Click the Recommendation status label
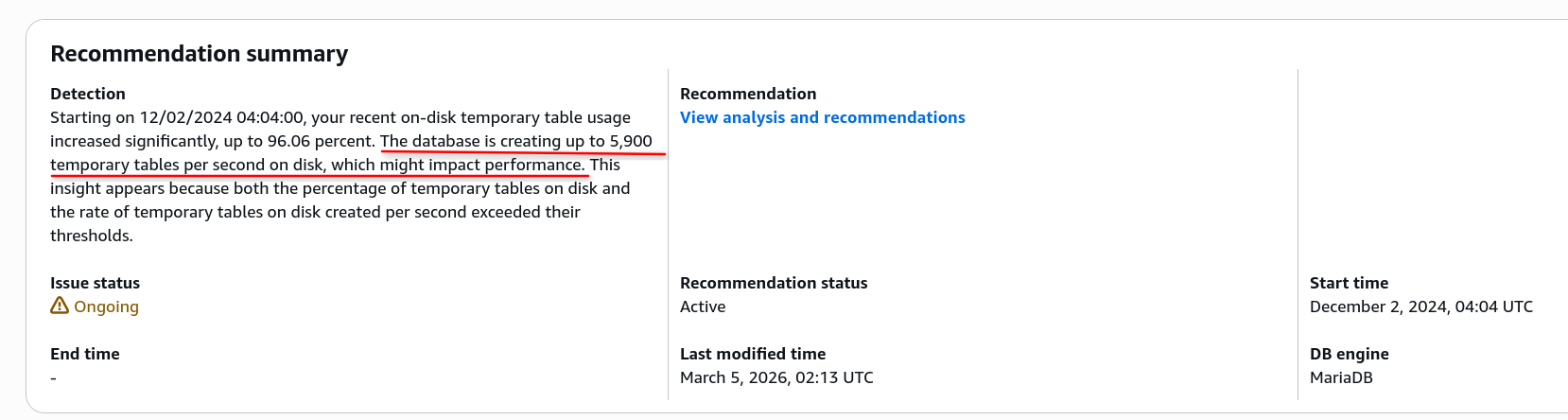Image resolution: width=1568 pixels, height=420 pixels. pyautogui.click(x=773, y=283)
